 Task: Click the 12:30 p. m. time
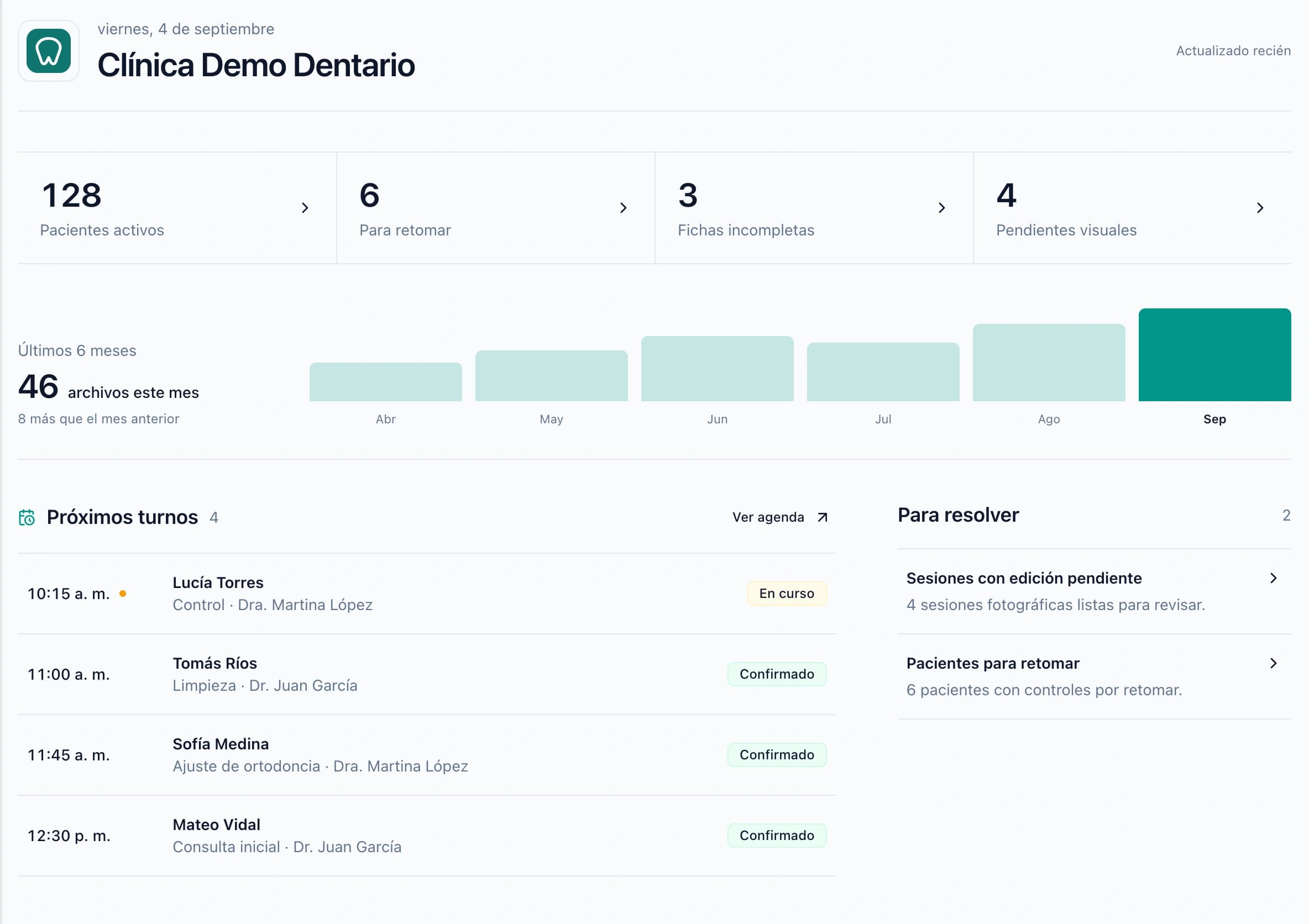pos(69,836)
